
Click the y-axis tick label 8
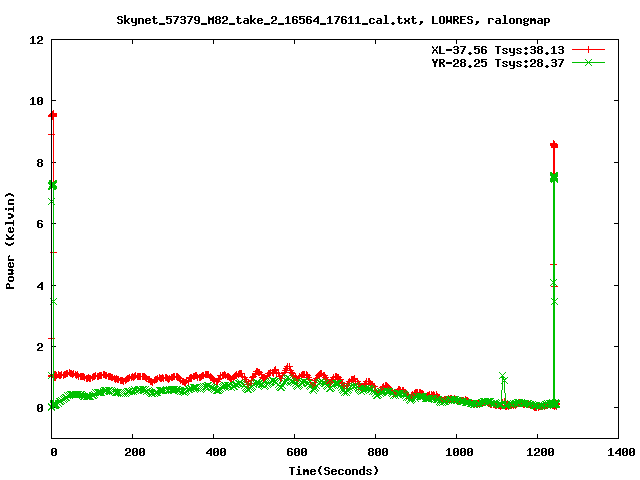click(x=40, y=163)
